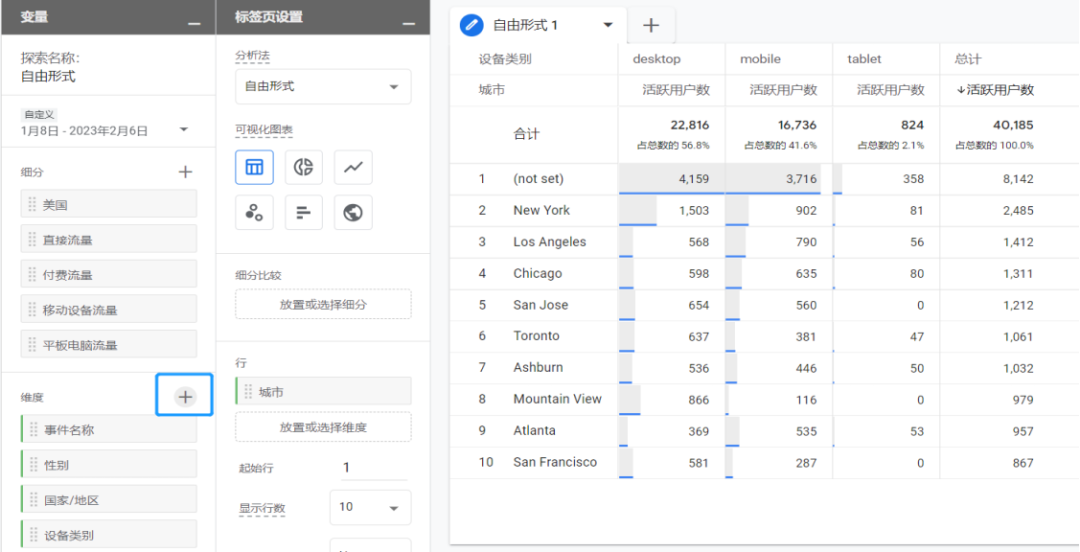Viewport: 1080px width, 552px height.
Task: Click the Ashburn row label
Action: tap(538, 367)
